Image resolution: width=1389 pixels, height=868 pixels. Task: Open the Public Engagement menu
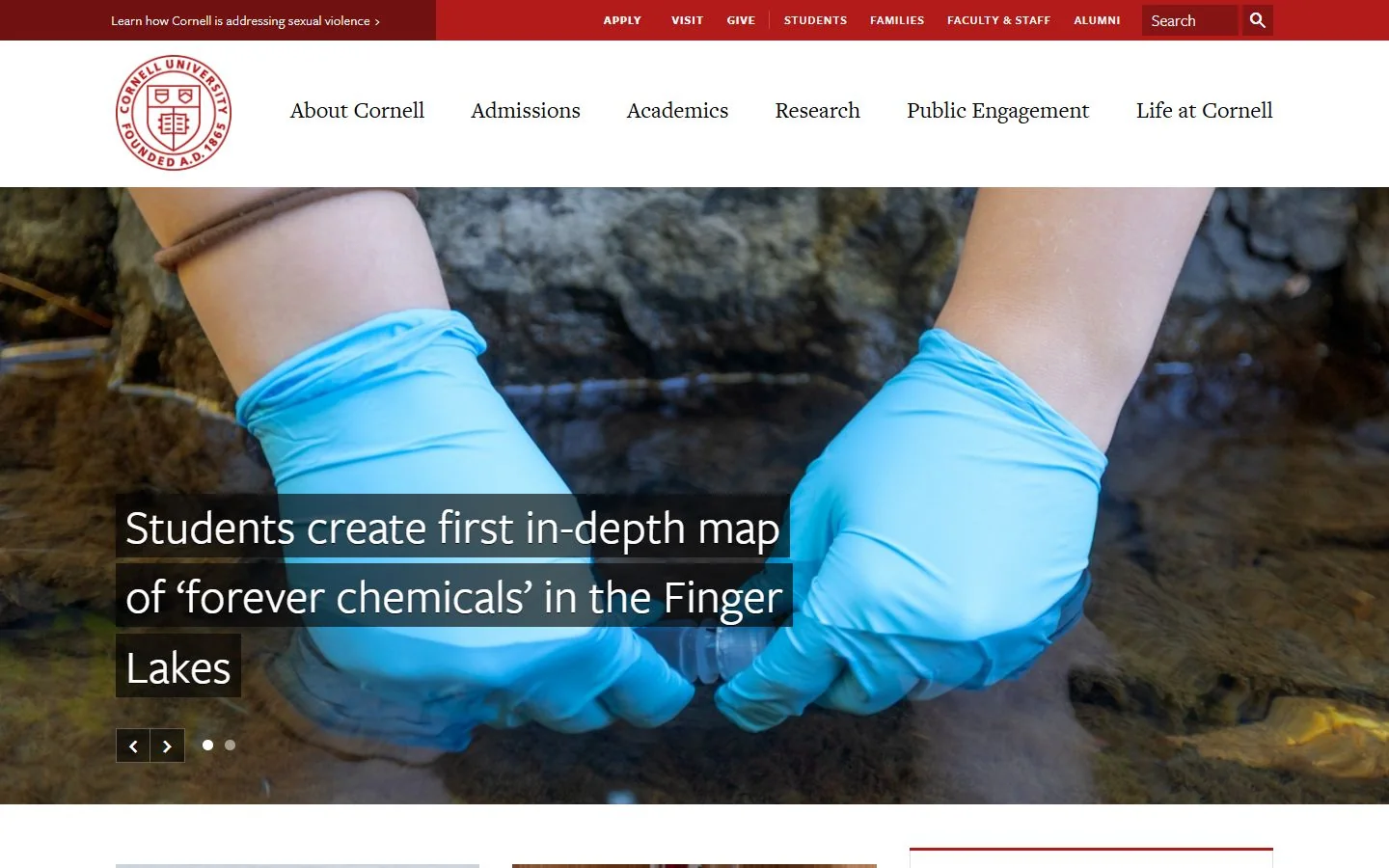click(998, 111)
